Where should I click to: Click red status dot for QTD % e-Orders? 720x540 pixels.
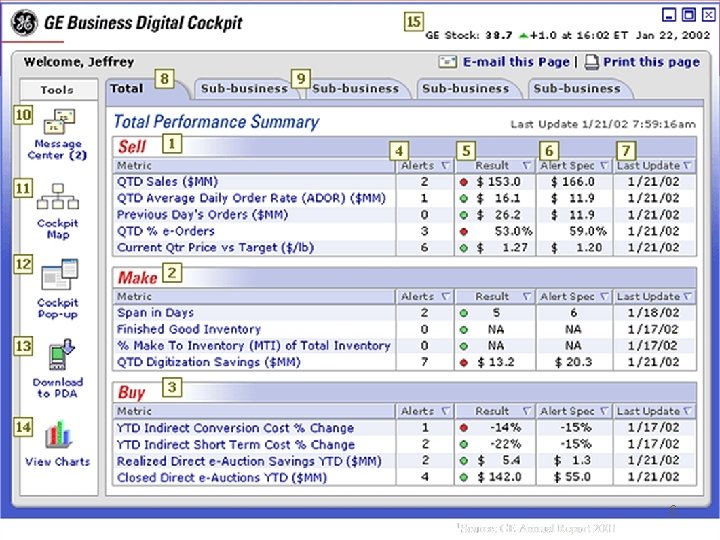pyautogui.click(x=464, y=231)
